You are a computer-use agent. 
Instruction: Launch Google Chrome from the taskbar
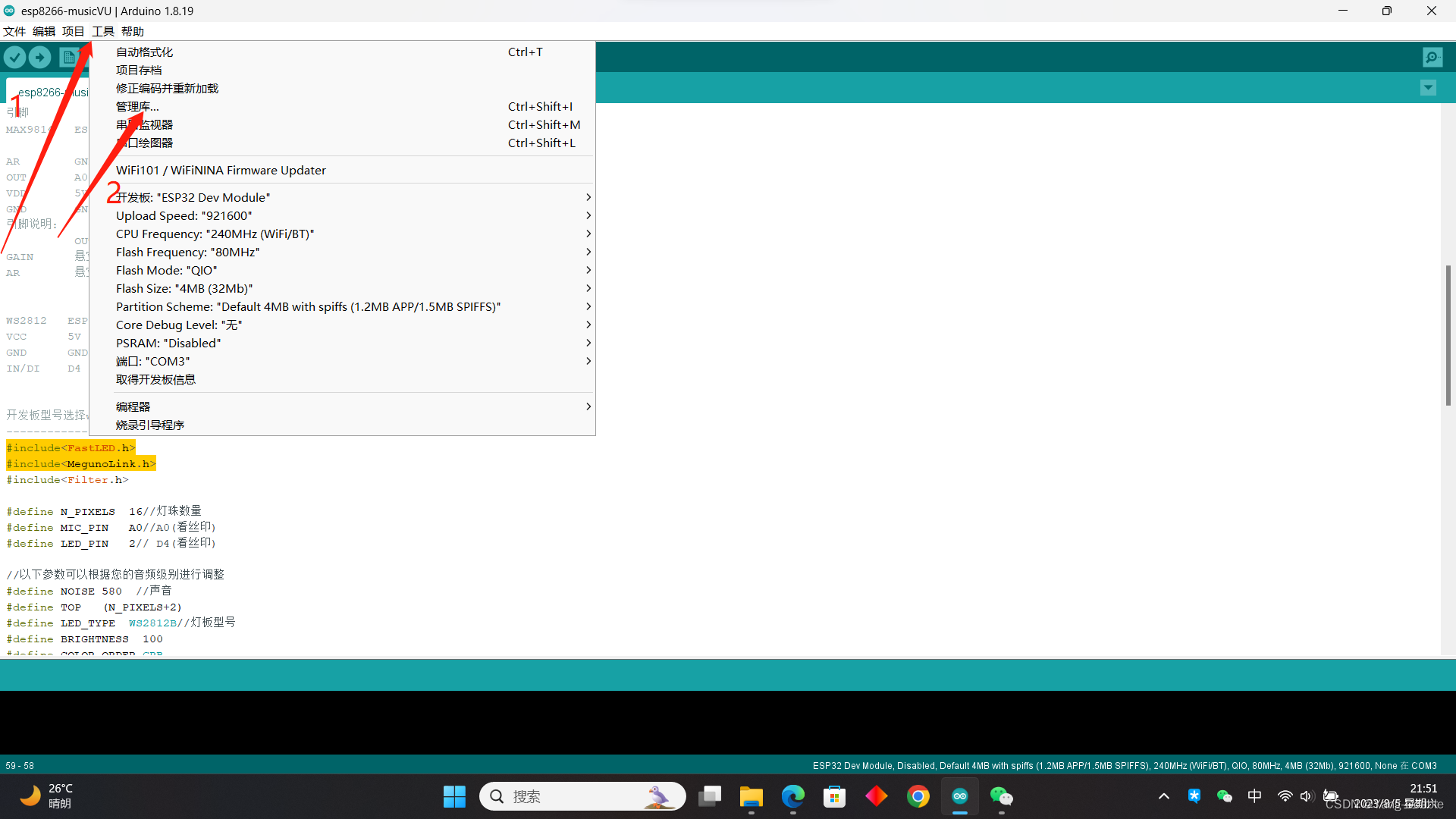(918, 796)
